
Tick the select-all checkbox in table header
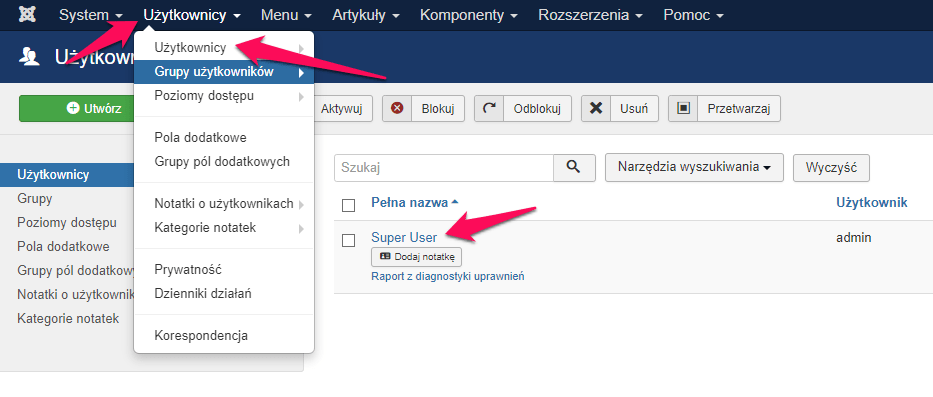pyautogui.click(x=349, y=205)
